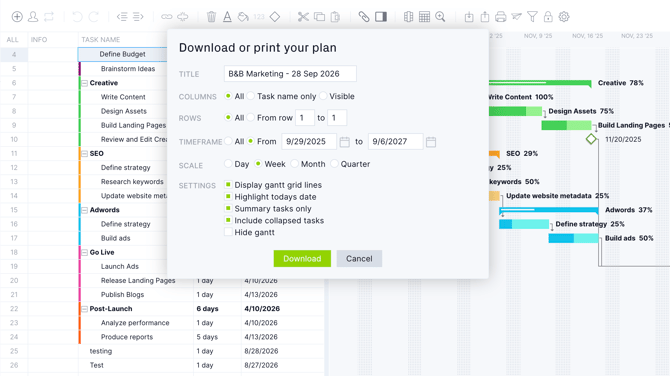Collapse the Creative task group
This screenshot has width=670, height=376.
point(85,83)
